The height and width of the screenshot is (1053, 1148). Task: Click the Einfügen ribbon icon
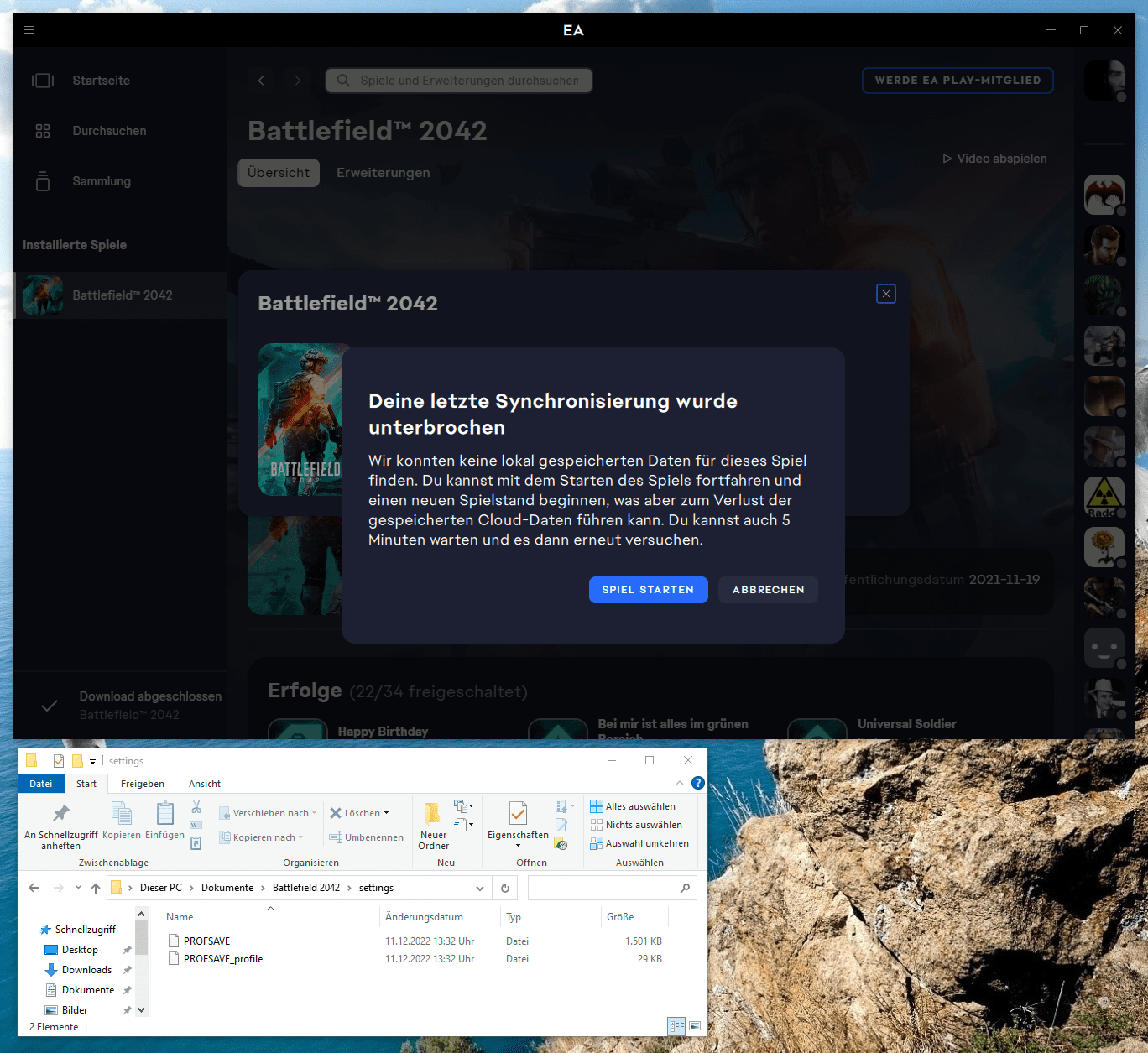coord(165,813)
